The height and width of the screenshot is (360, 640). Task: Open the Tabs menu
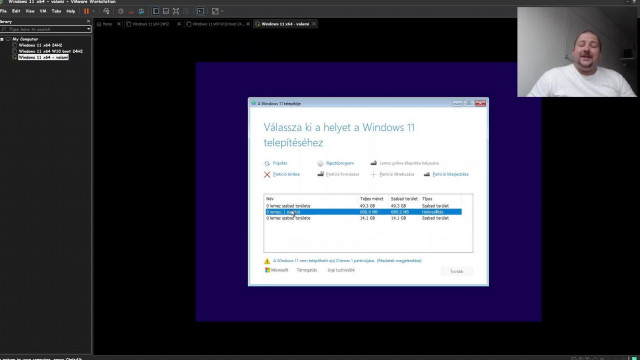click(56, 11)
